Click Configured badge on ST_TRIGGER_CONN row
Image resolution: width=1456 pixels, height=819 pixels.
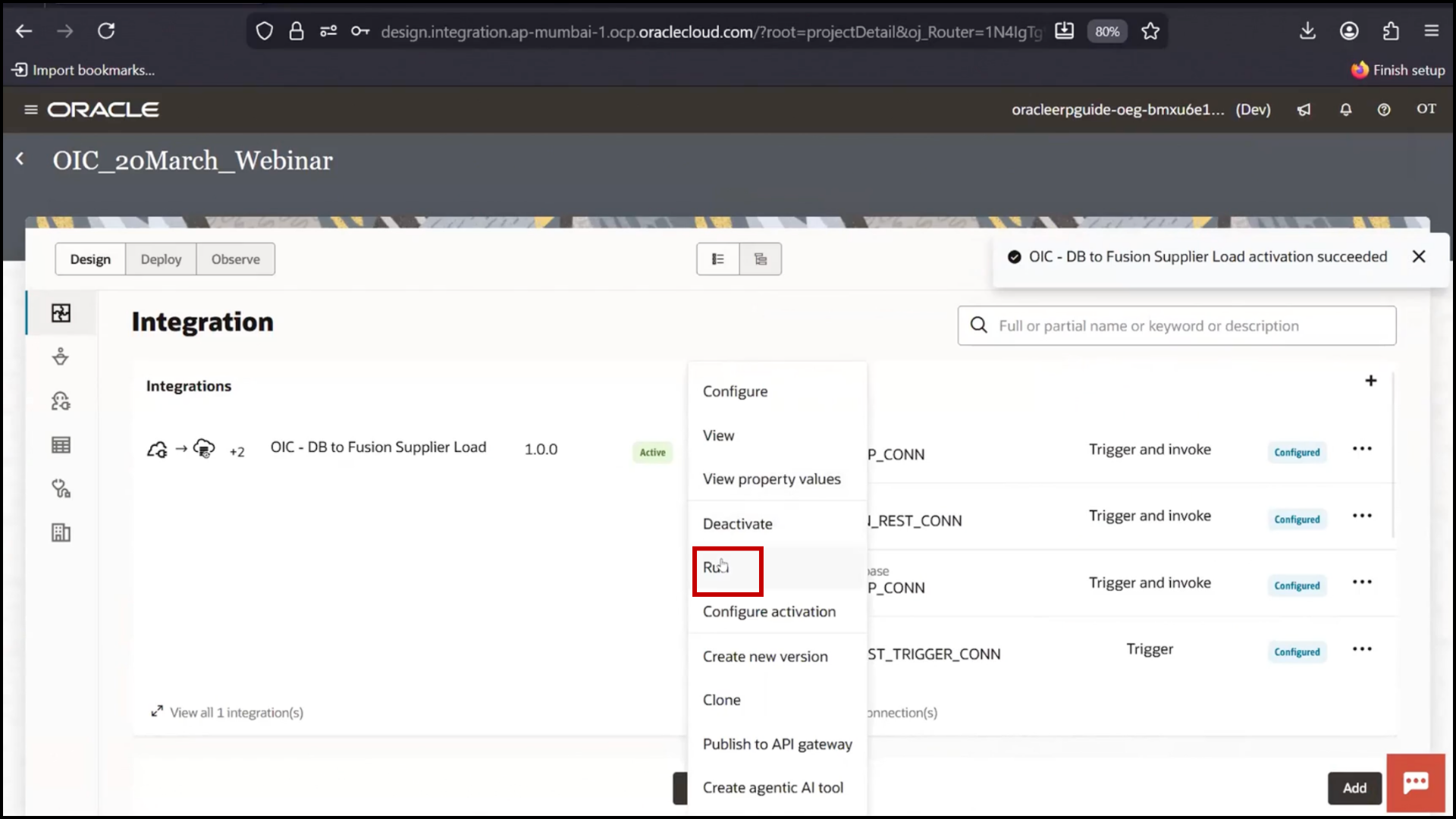pyautogui.click(x=1297, y=652)
